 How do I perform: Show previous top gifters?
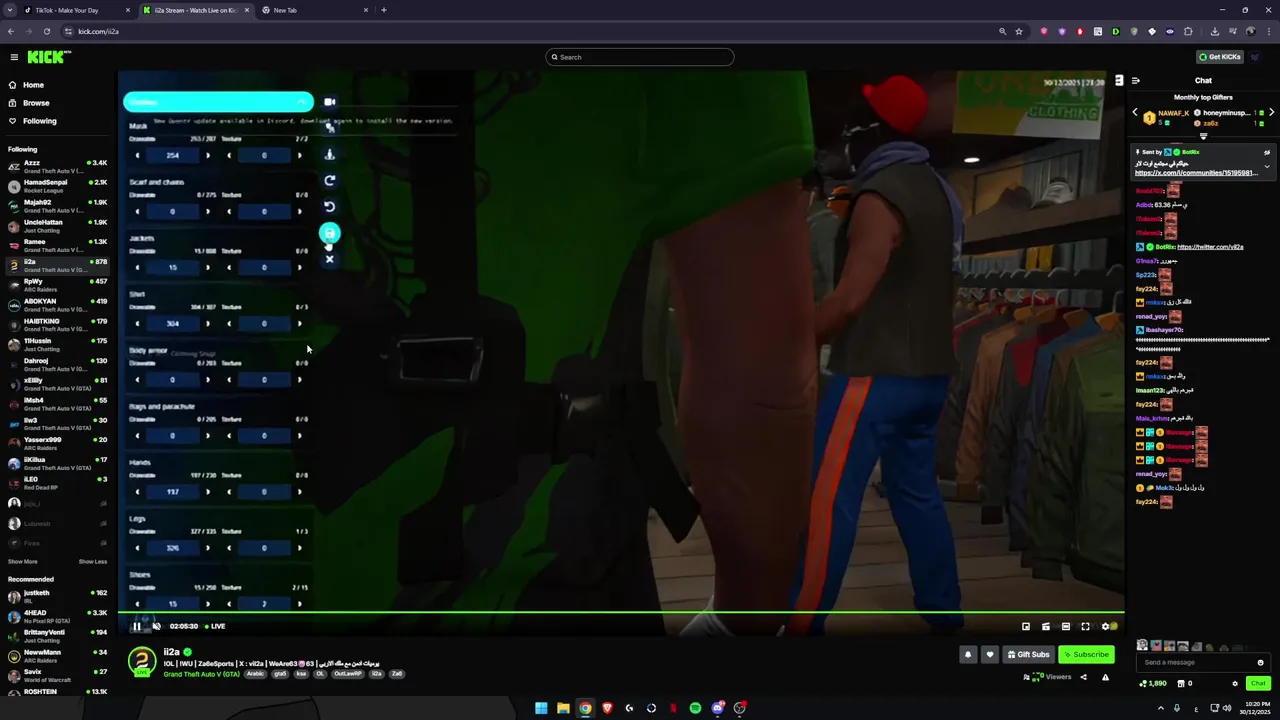pos(1135,113)
